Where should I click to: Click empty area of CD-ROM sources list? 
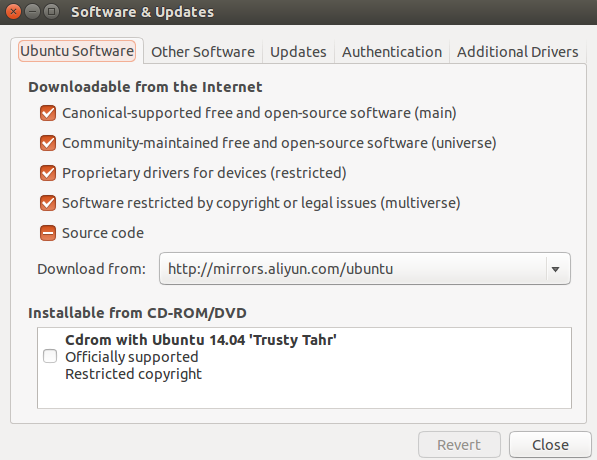click(304, 395)
